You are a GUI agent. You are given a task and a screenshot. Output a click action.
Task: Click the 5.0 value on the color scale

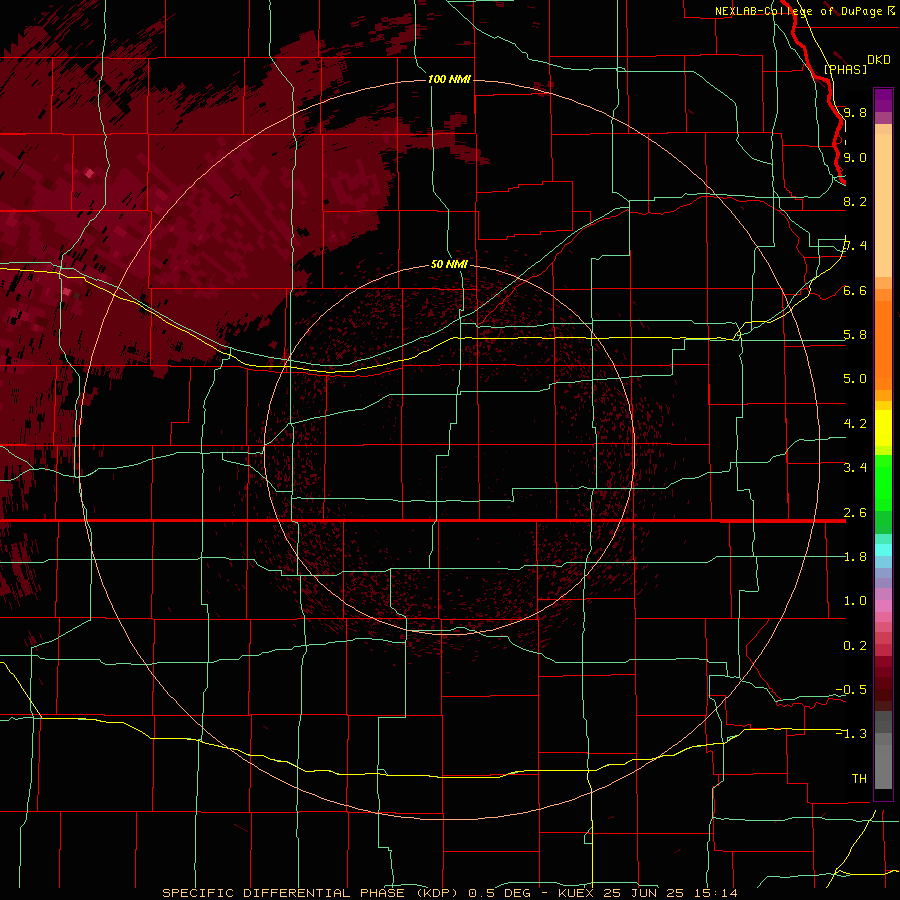click(x=855, y=379)
